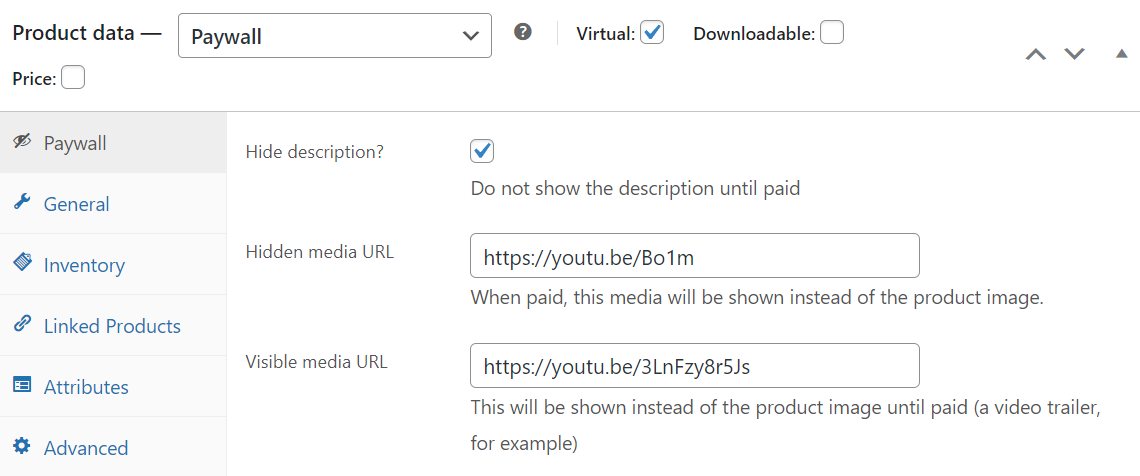Open the help question mark tooltip
This screenshot has height=476, width=1140.
pyautogui.click(x=523, y=33)
